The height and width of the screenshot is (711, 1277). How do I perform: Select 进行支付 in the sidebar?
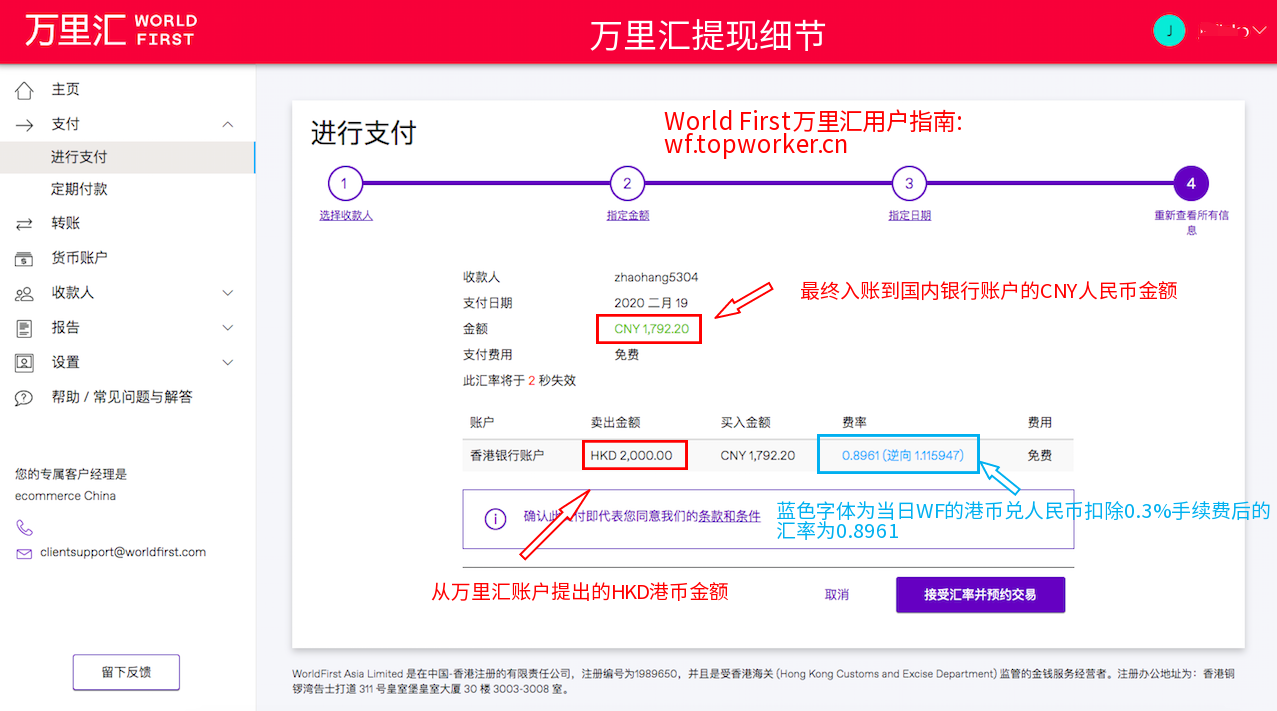[x=79, y=157]
